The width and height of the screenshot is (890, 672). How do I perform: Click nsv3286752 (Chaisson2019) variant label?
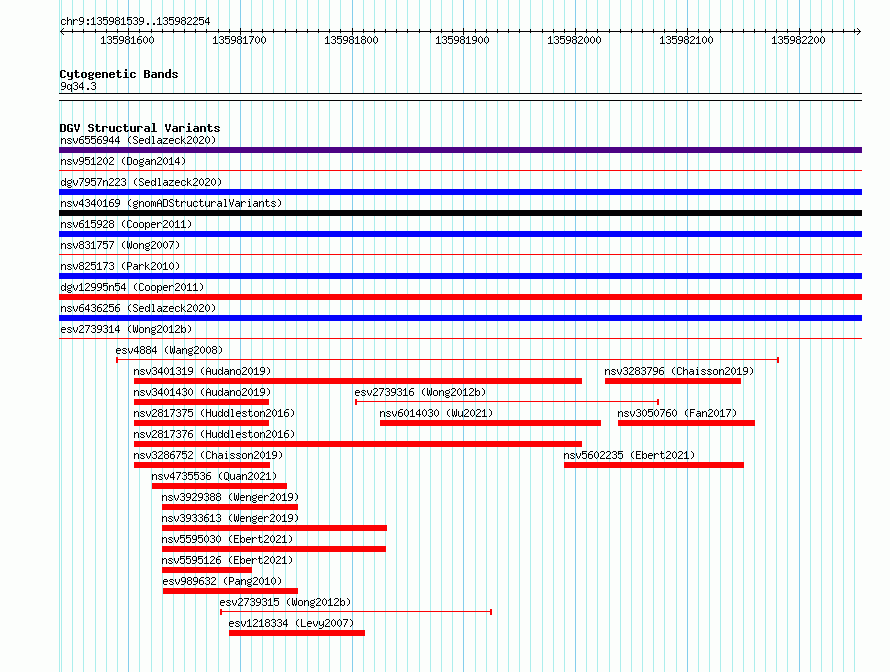(x=208, y=455)
